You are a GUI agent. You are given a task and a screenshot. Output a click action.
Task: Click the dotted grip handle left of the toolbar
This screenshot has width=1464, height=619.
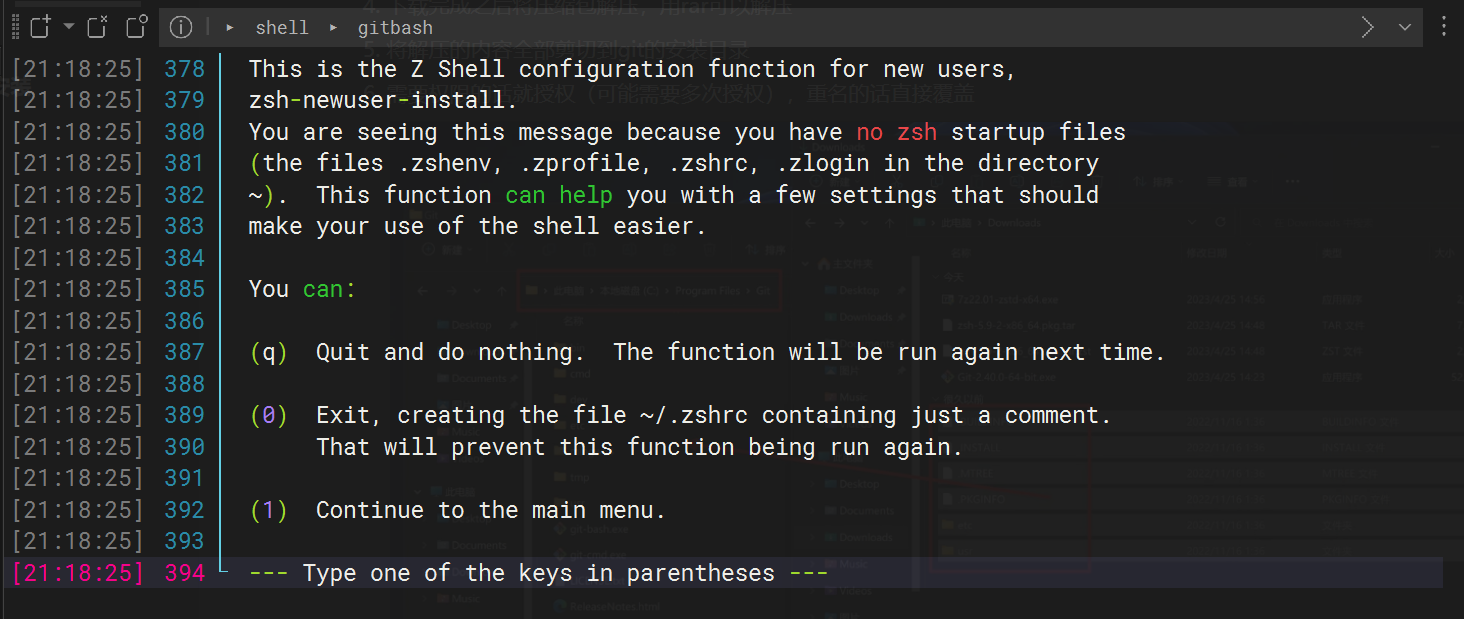click(x=15, y=27)
